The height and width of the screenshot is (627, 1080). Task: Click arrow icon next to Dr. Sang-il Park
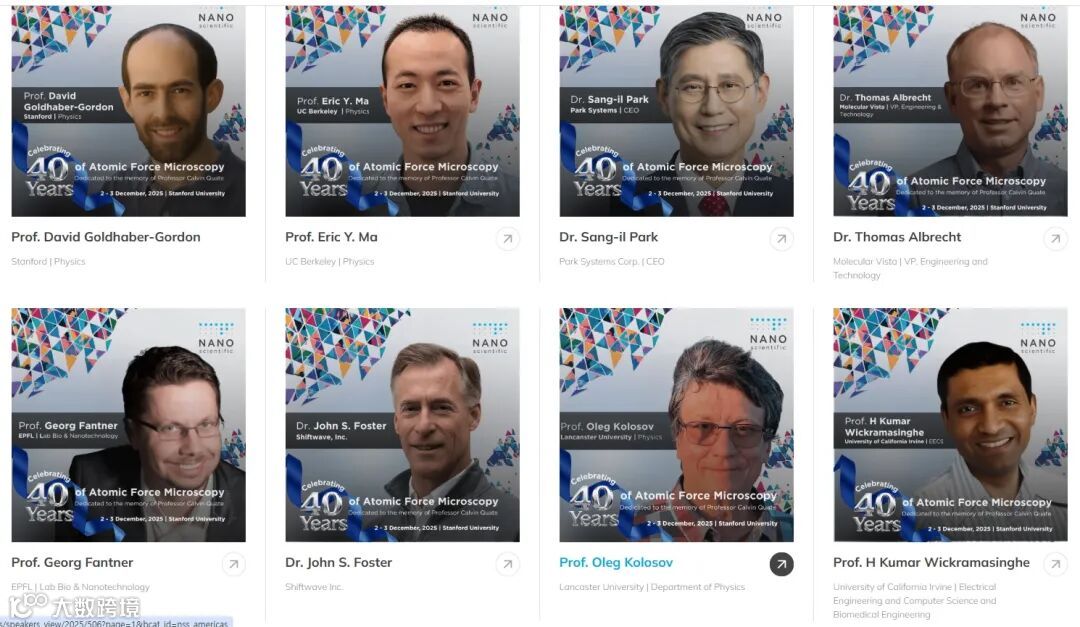click(781, 239)
